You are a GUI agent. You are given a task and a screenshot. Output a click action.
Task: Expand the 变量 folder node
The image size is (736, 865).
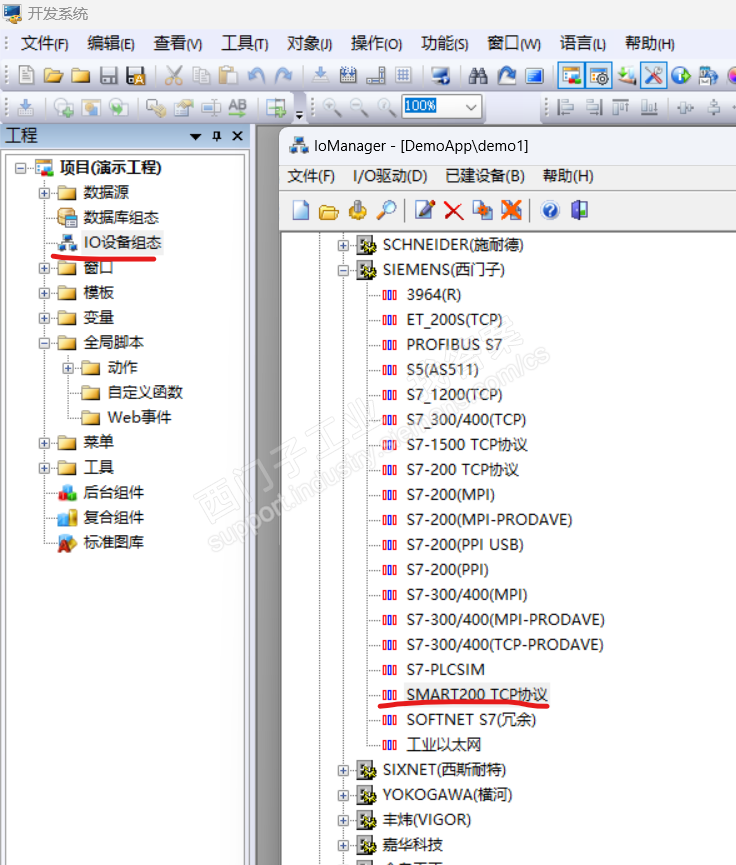[44, 318]
